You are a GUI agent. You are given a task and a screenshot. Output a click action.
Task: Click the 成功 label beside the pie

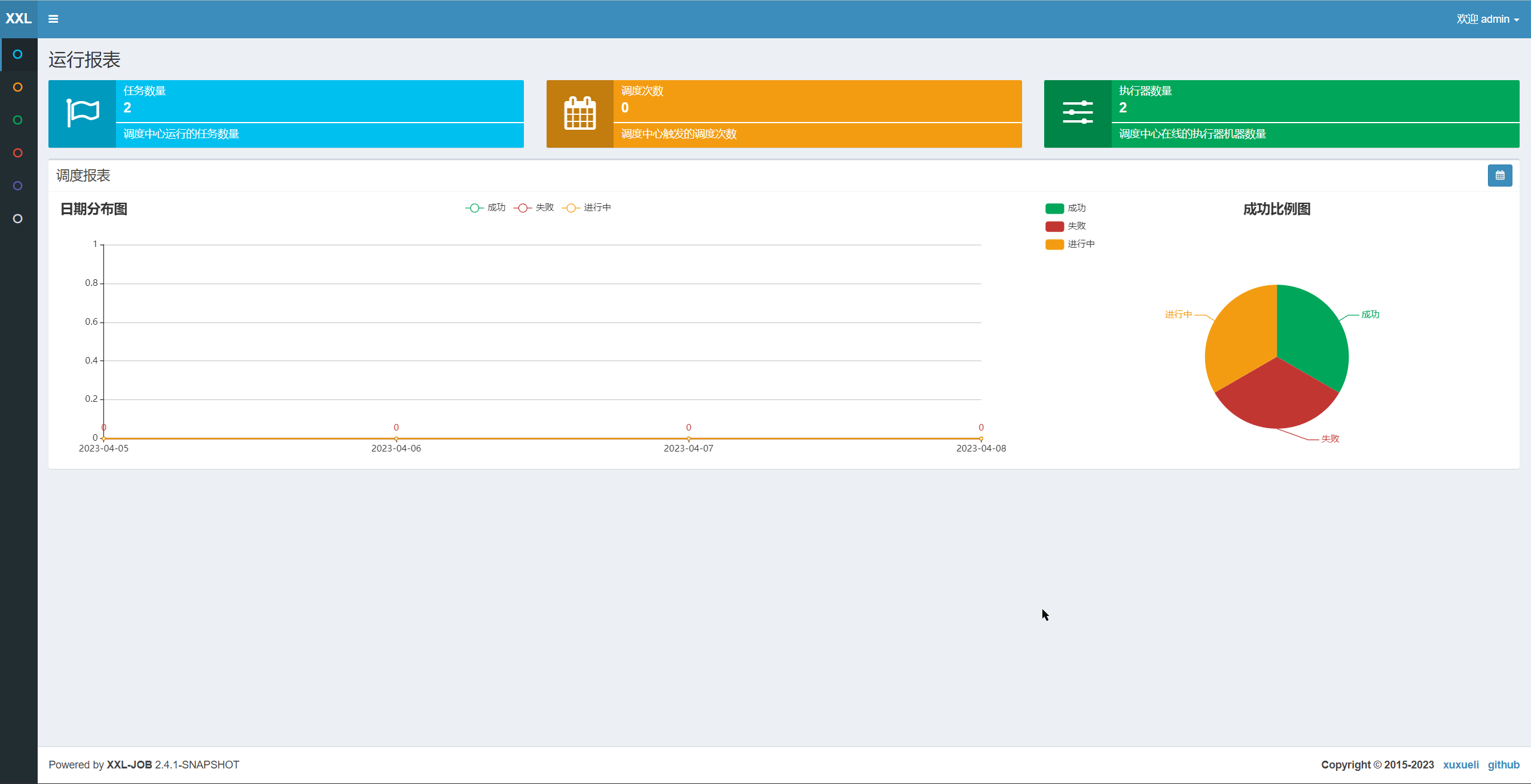pos(1370,315)
